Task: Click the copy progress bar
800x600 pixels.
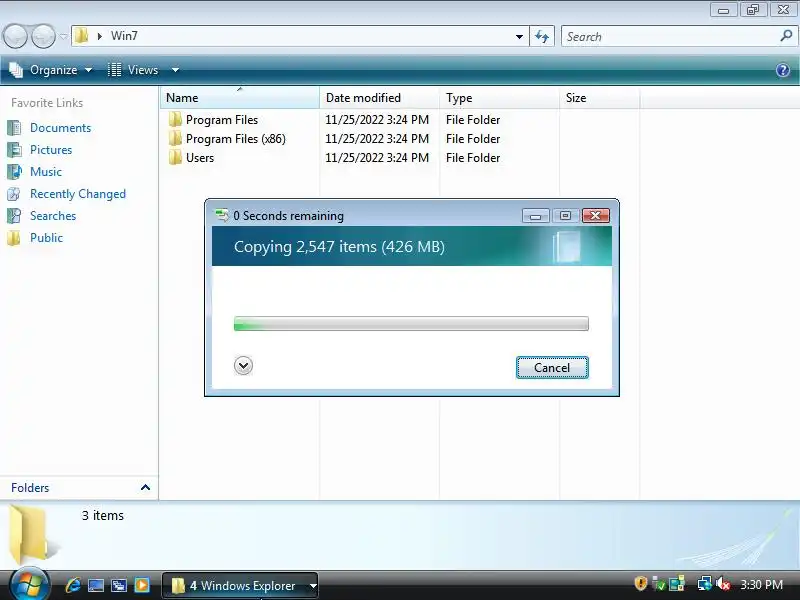Action: tap(411, 323)
